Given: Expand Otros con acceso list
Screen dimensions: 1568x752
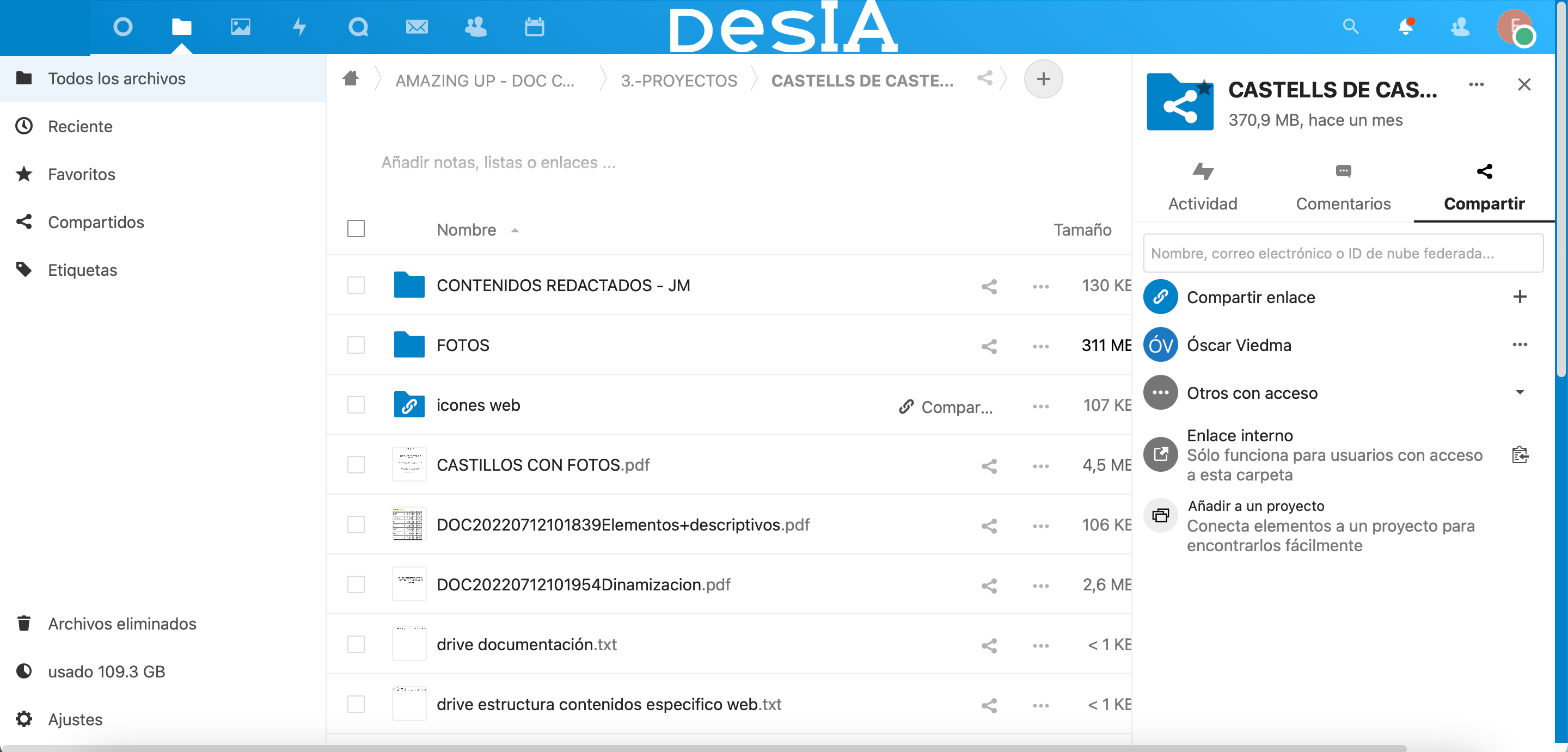Looking at the screenshot, I should pyautogui.click(x=1520, y=392).
